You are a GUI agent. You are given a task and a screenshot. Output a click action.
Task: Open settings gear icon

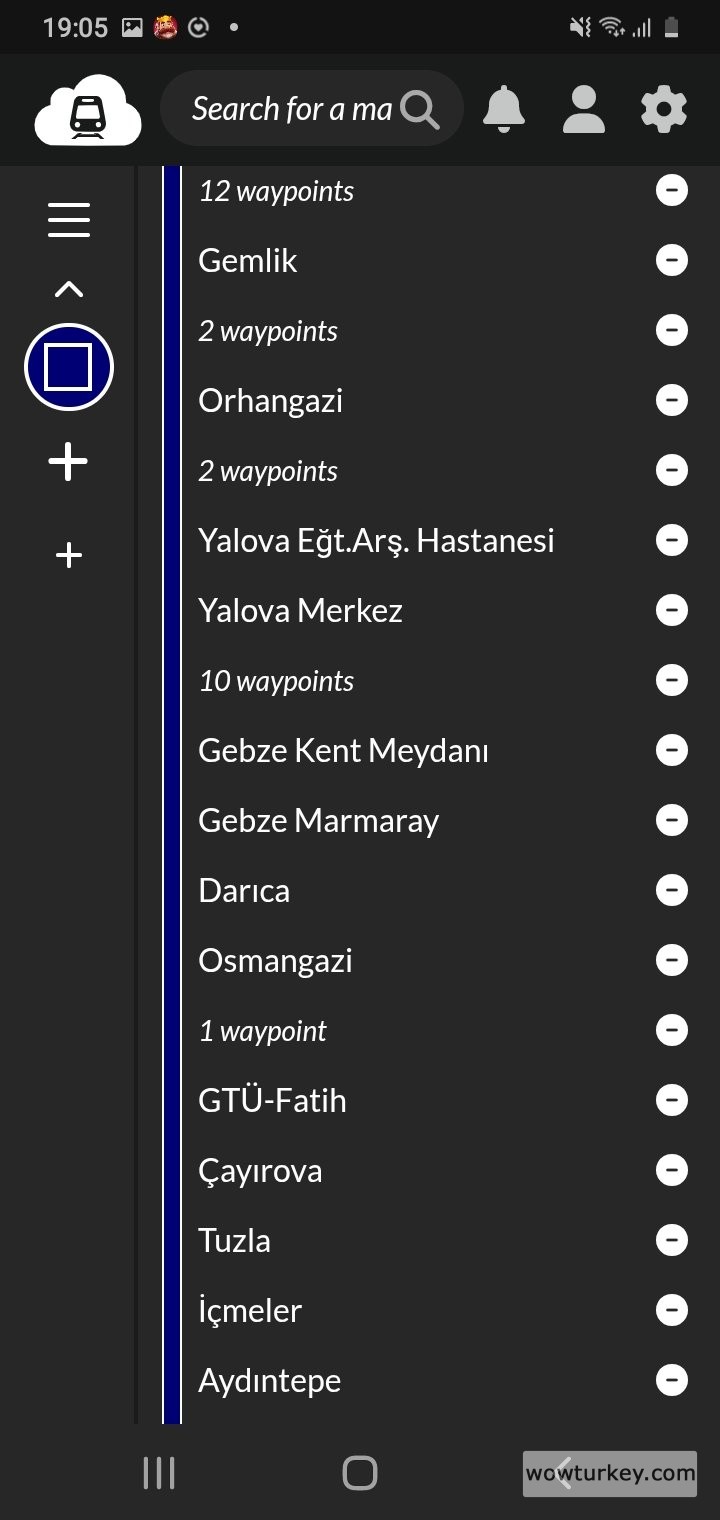664,109
